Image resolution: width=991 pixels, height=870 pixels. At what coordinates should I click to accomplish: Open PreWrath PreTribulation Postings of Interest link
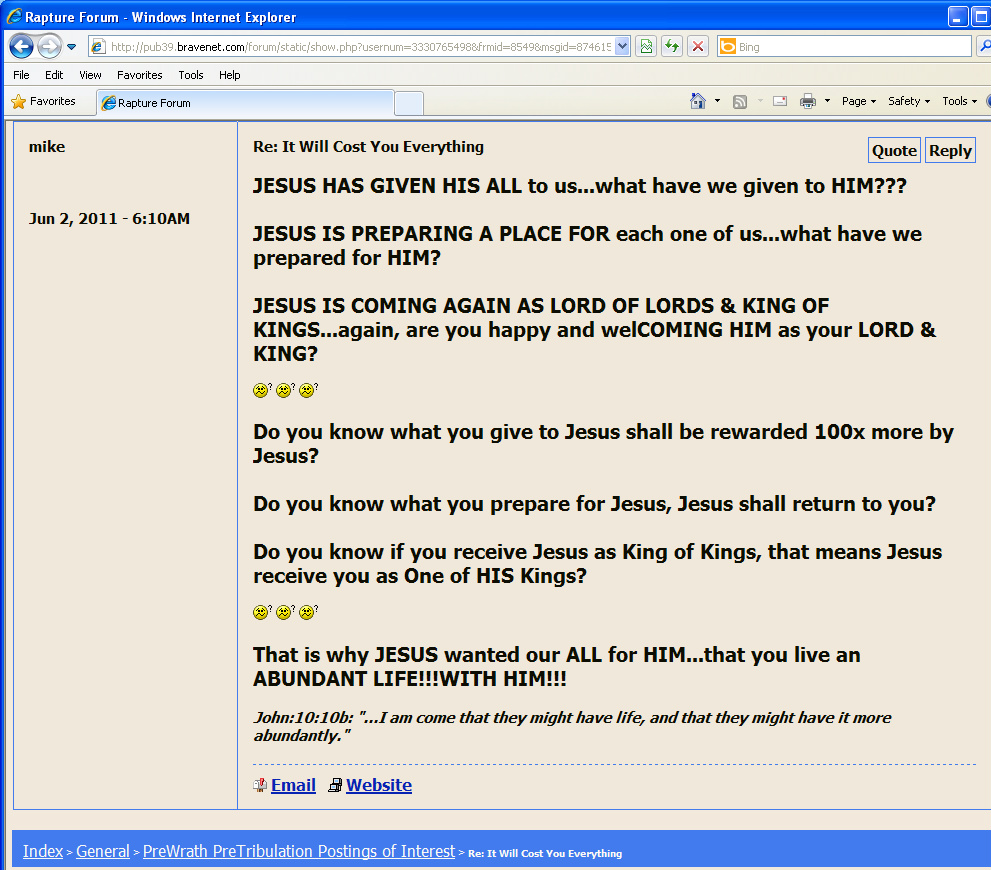(x=299, y=851)
